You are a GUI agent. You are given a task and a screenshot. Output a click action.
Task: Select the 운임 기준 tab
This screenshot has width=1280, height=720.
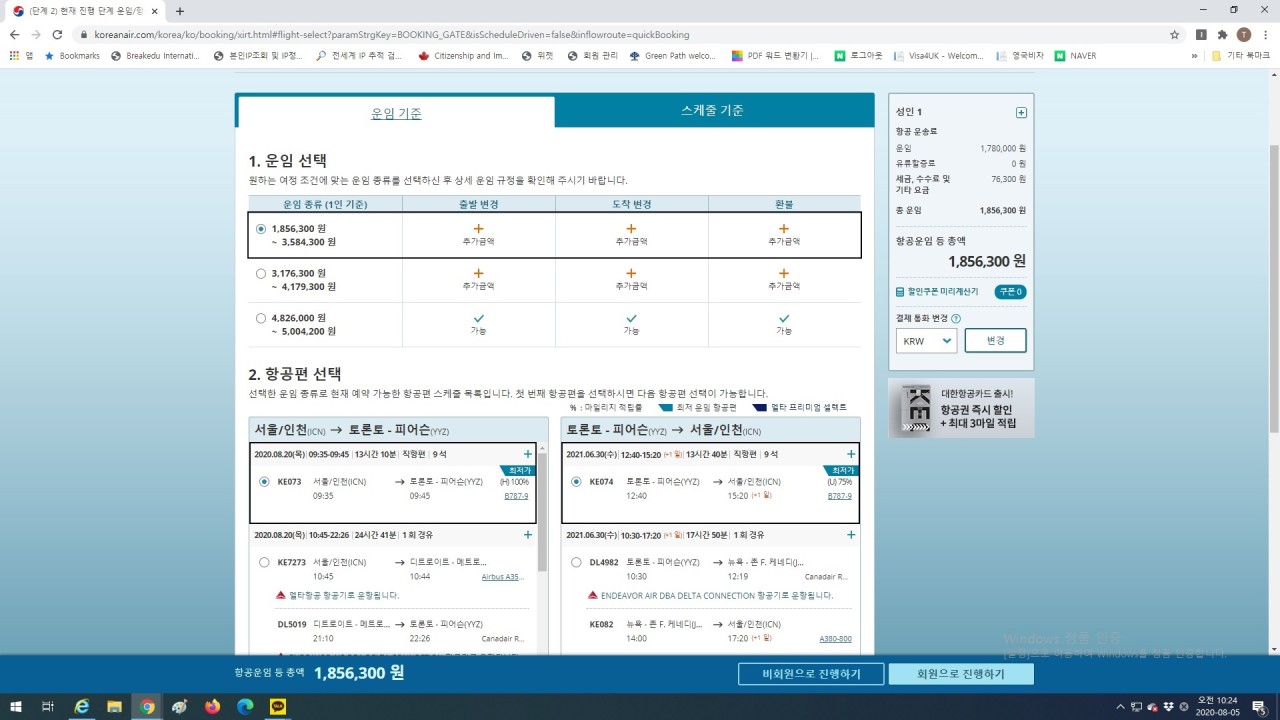(x=396, y=113)
